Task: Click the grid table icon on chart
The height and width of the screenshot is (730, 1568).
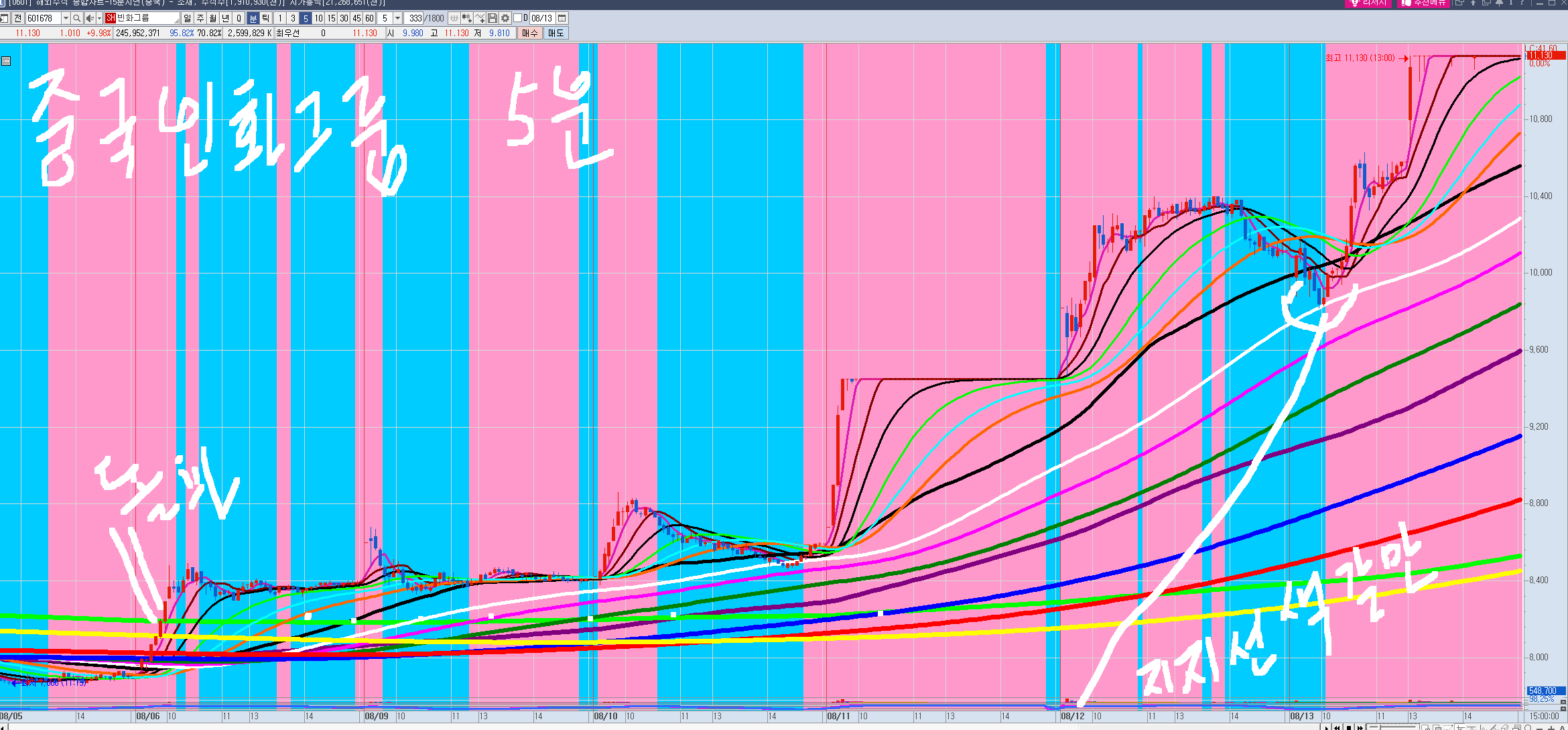Action: (x=6, y=61)
